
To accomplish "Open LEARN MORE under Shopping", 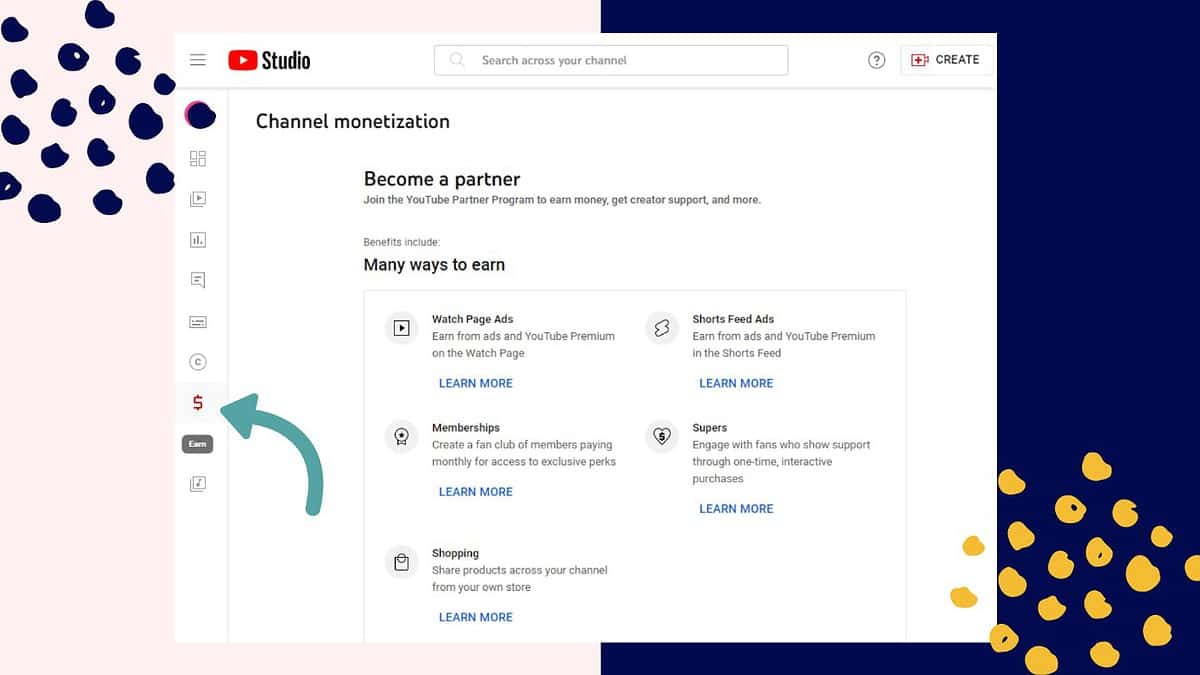I will 476,617.
